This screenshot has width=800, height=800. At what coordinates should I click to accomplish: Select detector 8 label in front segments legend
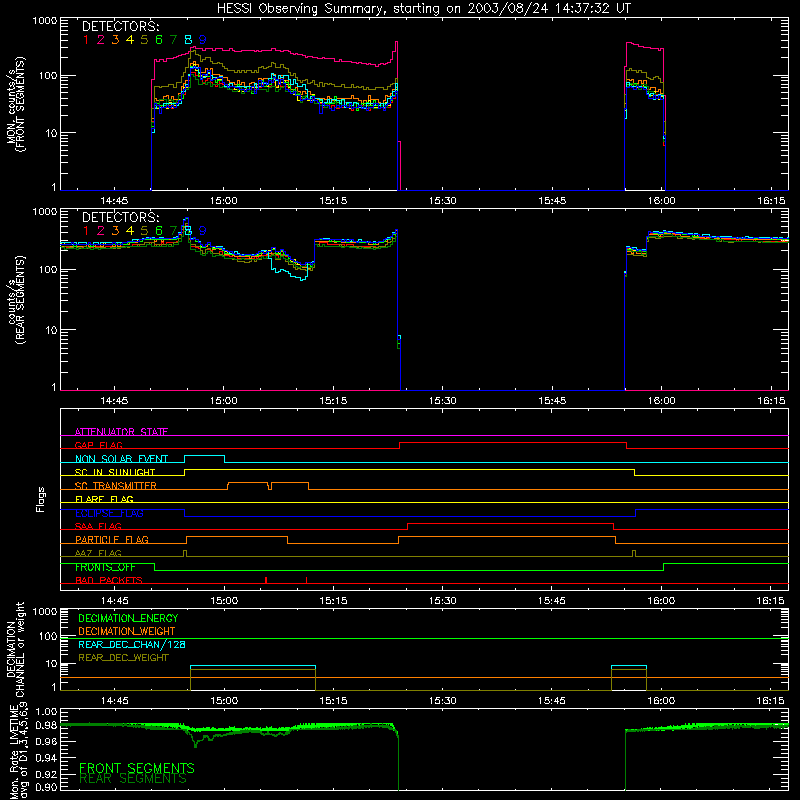[188, 40]
